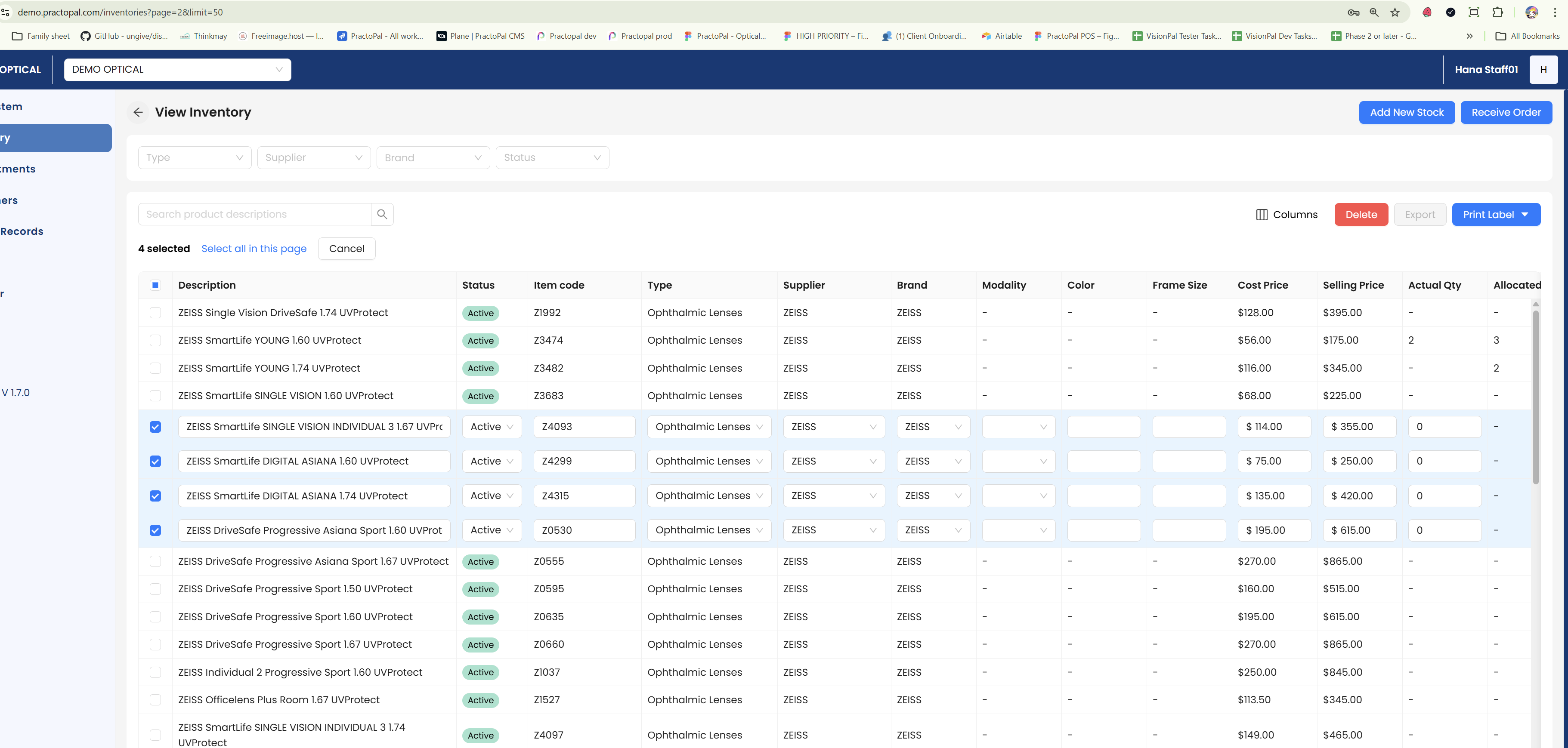1568x748 pixels.
Task: Open the All Bookmarks folder
Action: (x=1527, y=36)
